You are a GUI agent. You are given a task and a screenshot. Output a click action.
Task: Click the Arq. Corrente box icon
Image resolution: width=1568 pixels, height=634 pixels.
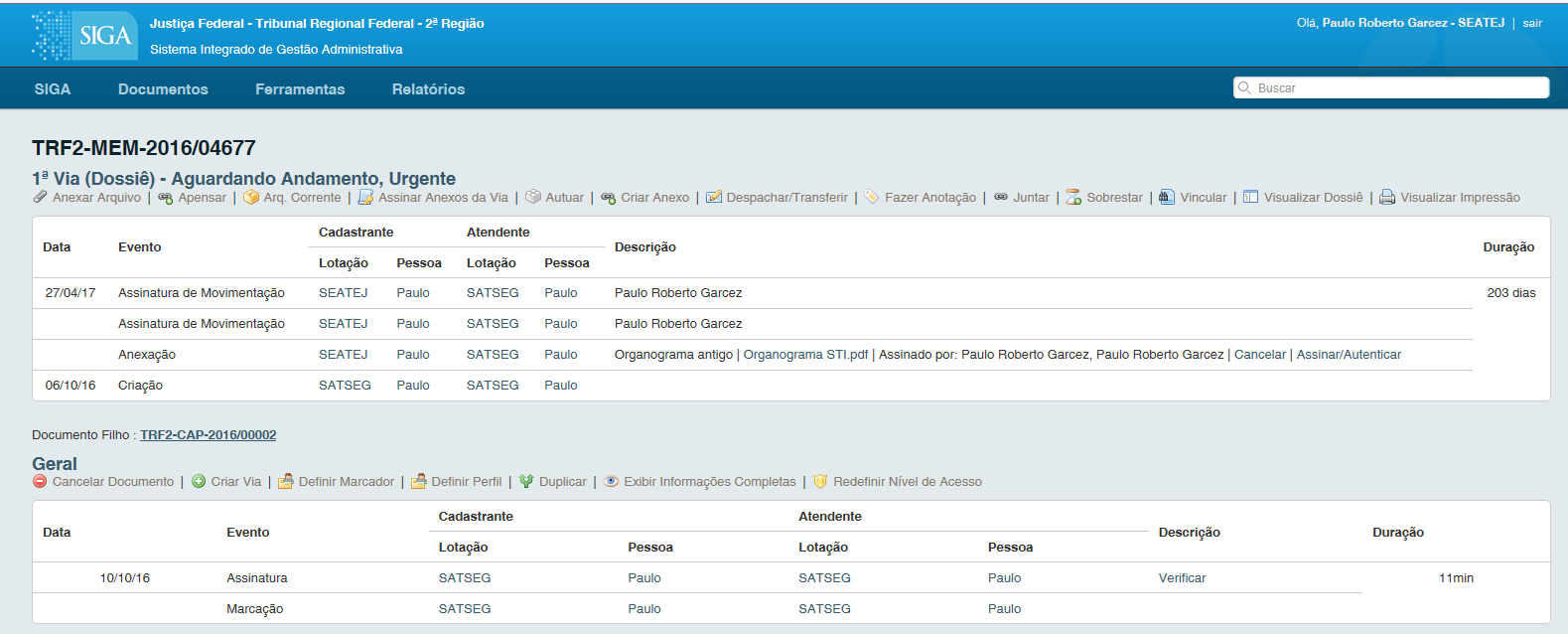251,197
